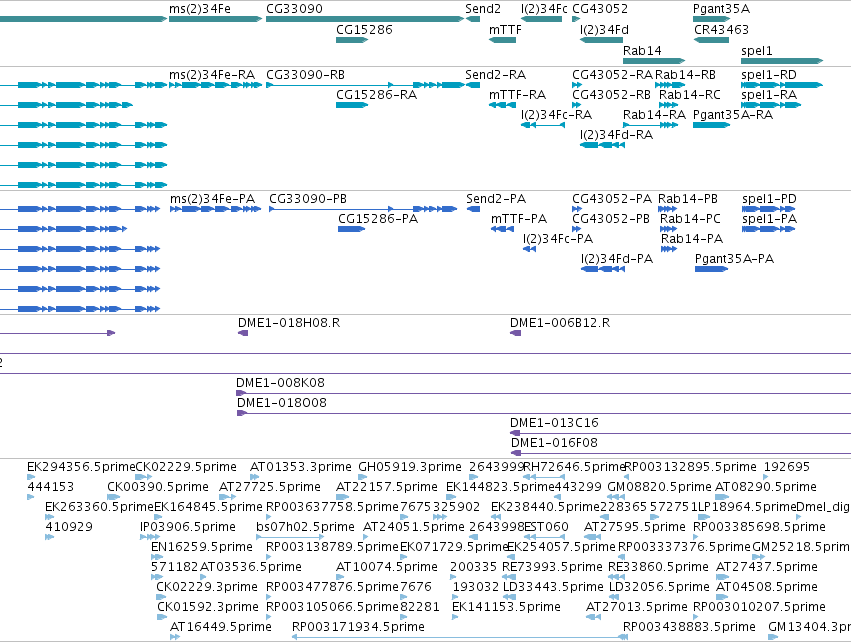Viewport: 851px width, 642px height.
Task: Click the spel1 gene bar
Action: pyautogui.click(x=782, y=61)
